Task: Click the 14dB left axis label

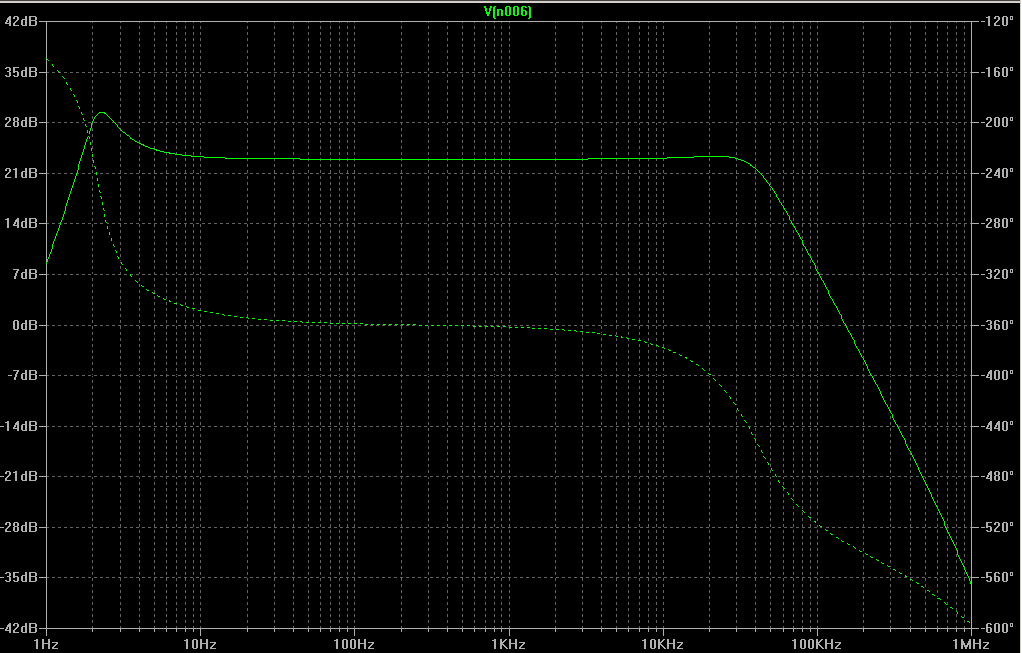Action: 21,224
